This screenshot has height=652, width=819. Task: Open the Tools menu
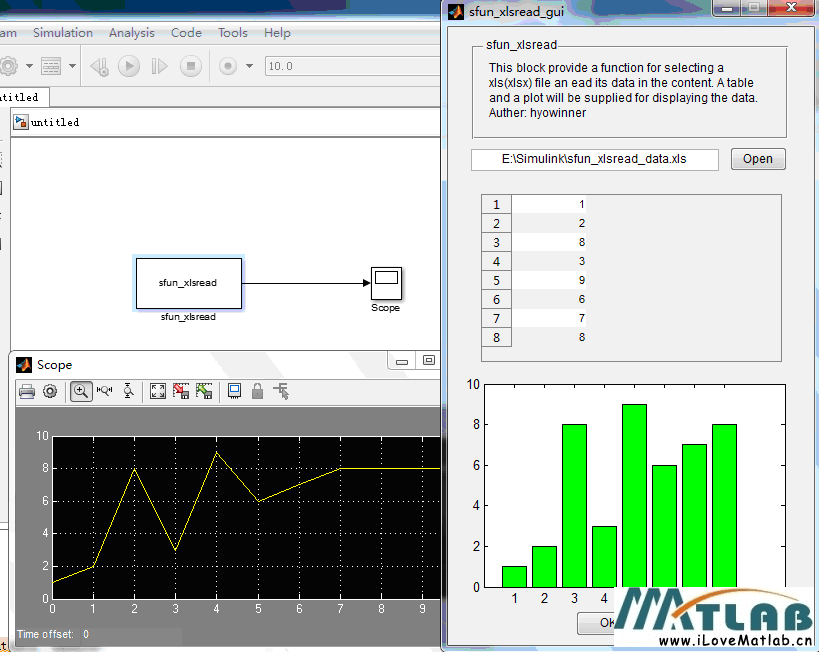tap(232, 33)
